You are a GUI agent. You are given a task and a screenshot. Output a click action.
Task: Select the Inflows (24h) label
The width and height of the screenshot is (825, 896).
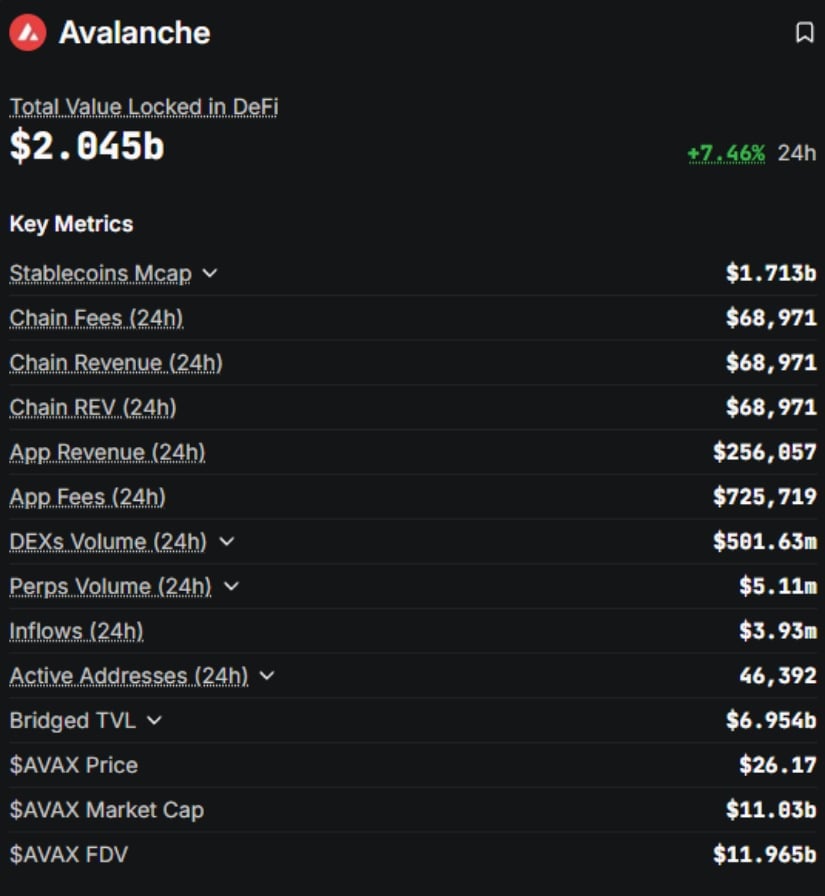coord(77,631)
